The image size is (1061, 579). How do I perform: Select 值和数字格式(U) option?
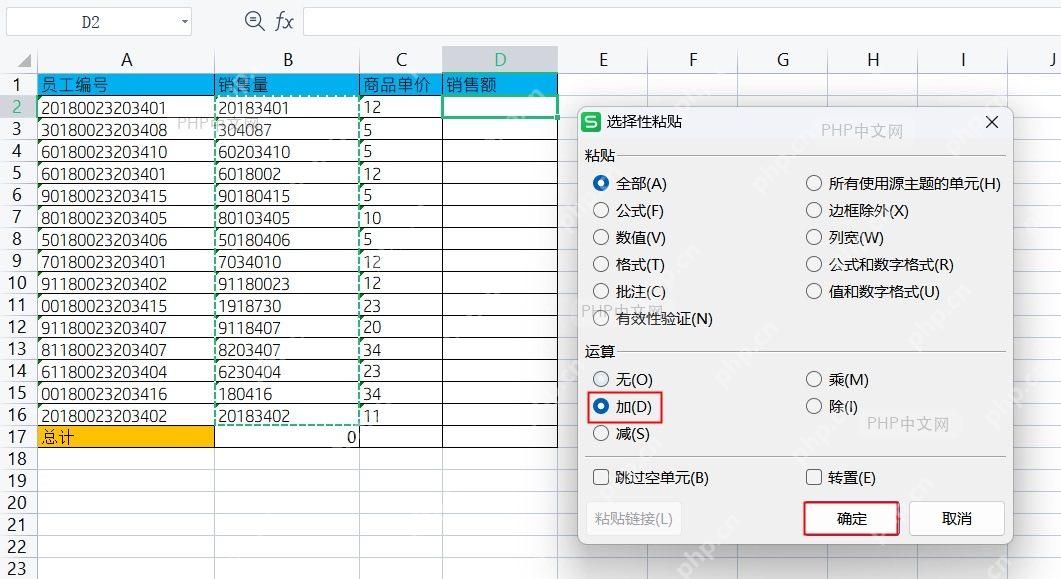873,292
